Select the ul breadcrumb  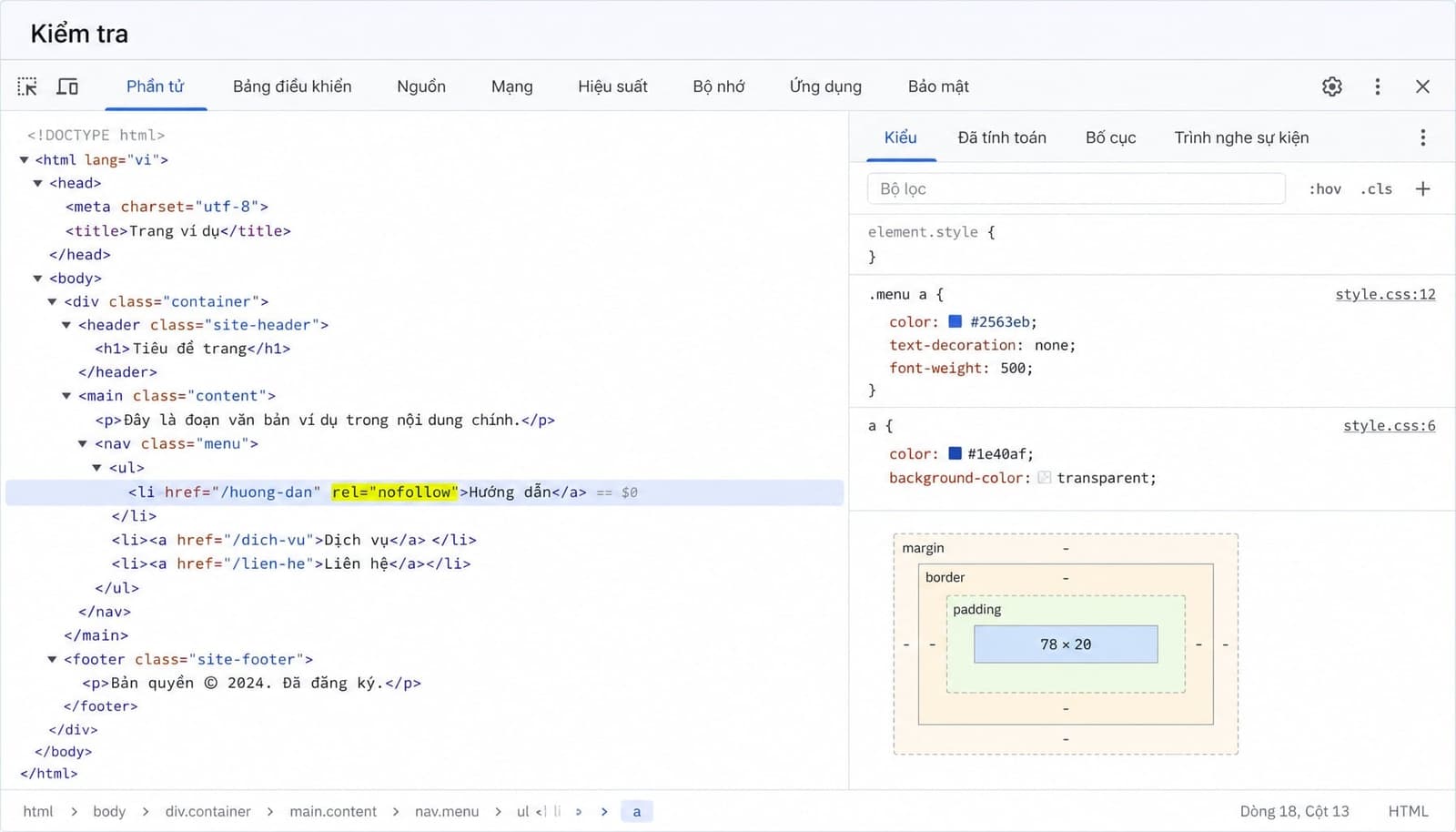point(523,811)
